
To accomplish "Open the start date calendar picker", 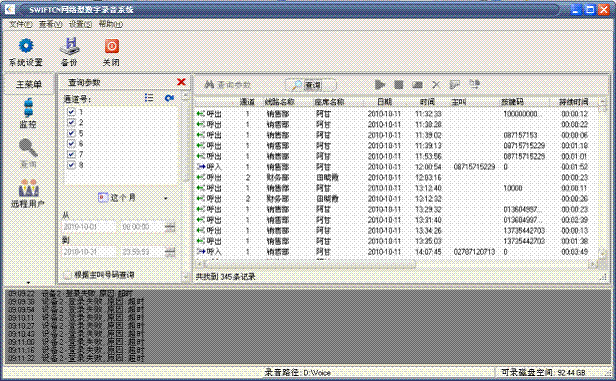I will [170, 227].
